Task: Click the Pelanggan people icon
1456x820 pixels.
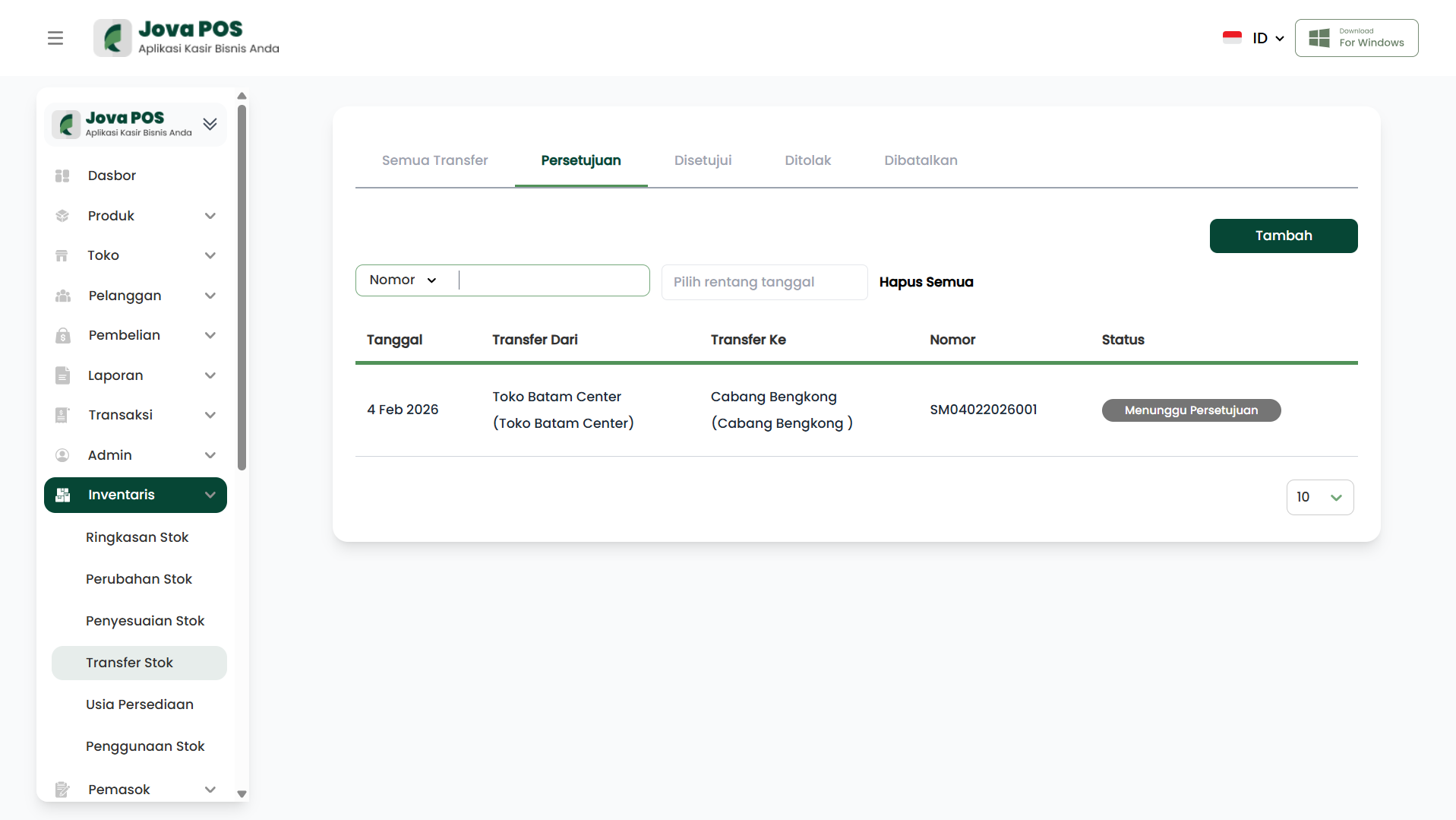Action: click(62, 296)
